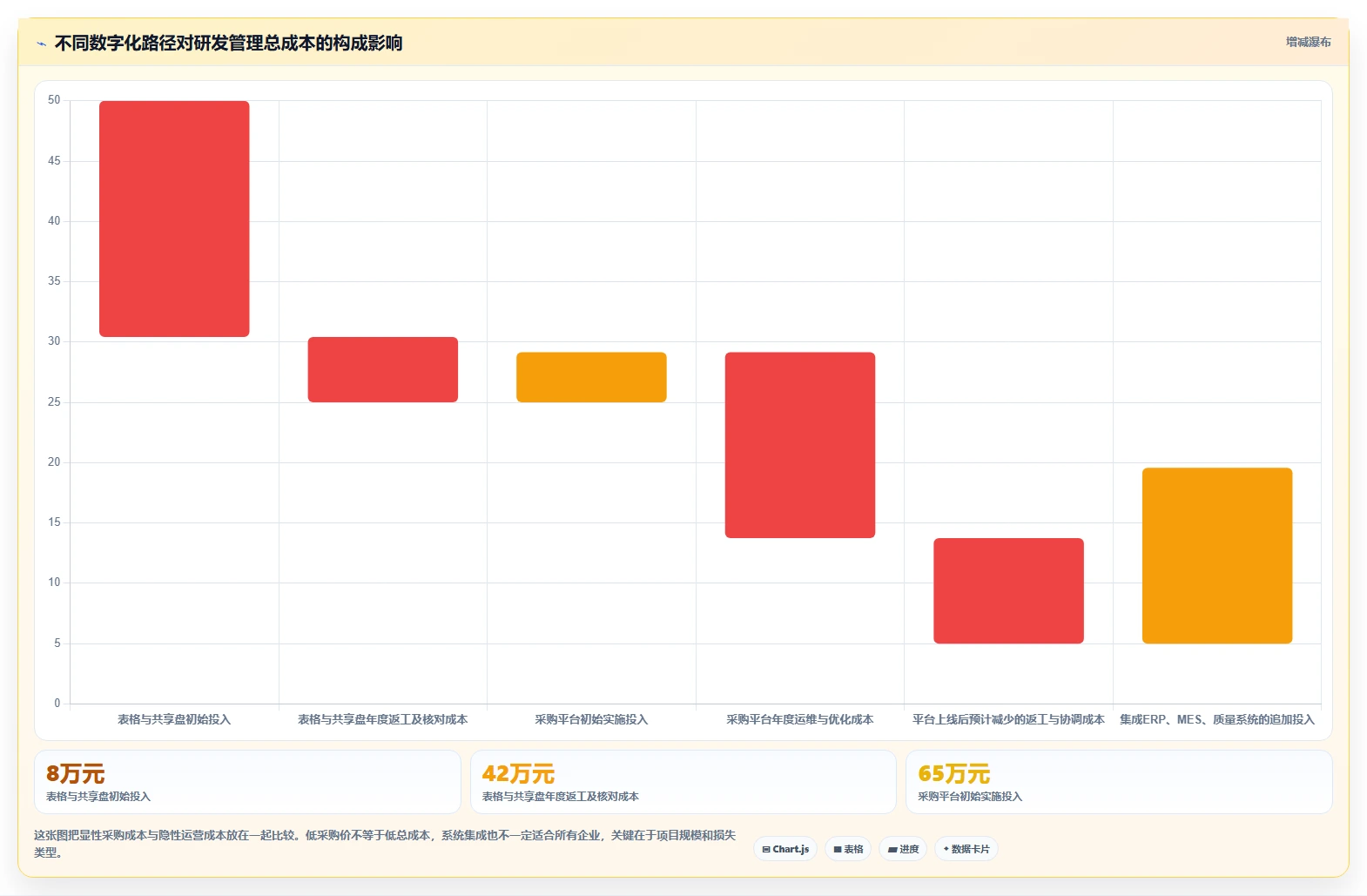Click x-axis label 集成ERP、MES、质量系统的追加投入
The height and width of the screenshot is (896, 1367).
(1217, 719)
